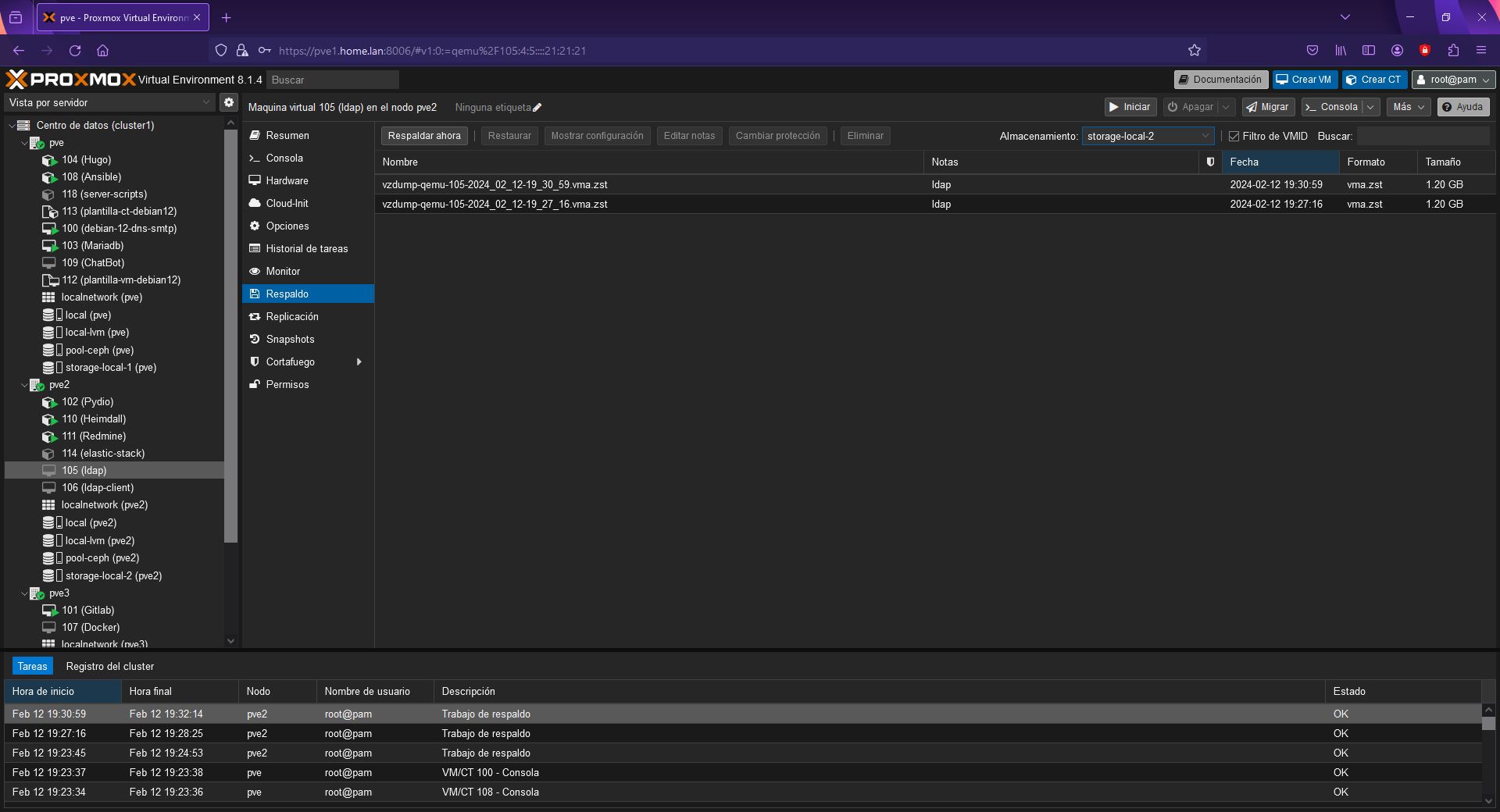This screenshot has height=812, width=1500.
Task: Click the 100 debian-12-dns-smtp VM icon
Action: point(49,229)
